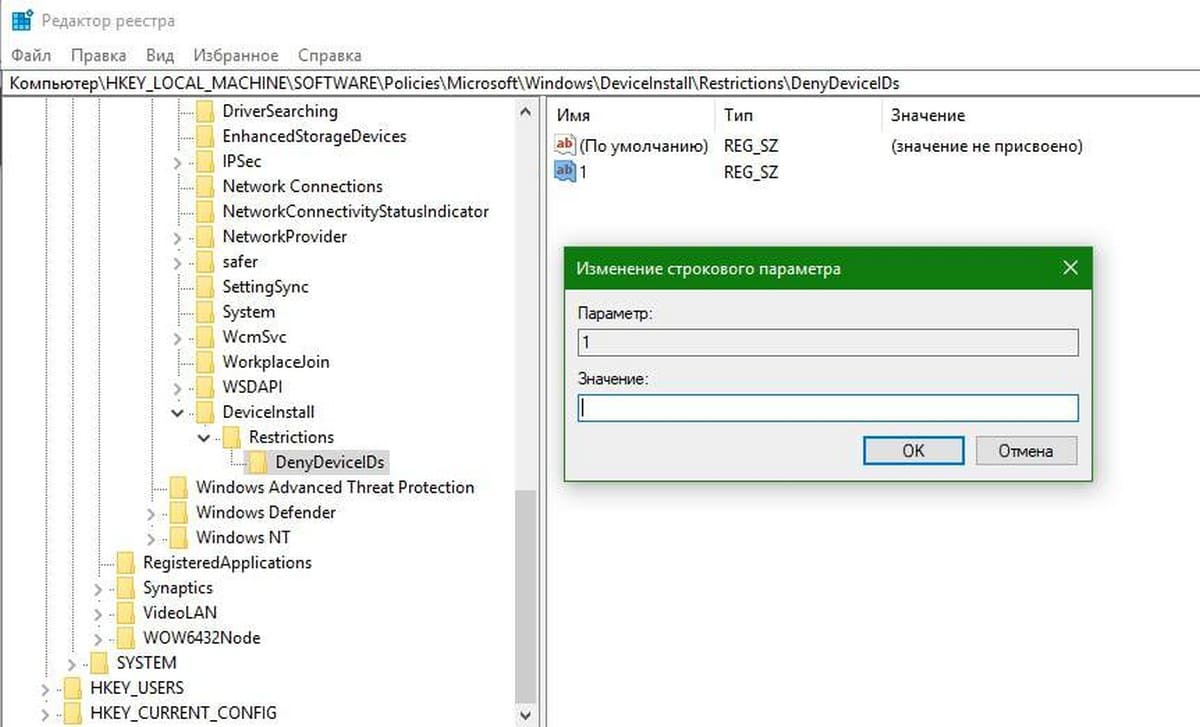Click OK in the string edit dialog
This screenshot has height=727, width=1200.
click(x=913, y=451)
